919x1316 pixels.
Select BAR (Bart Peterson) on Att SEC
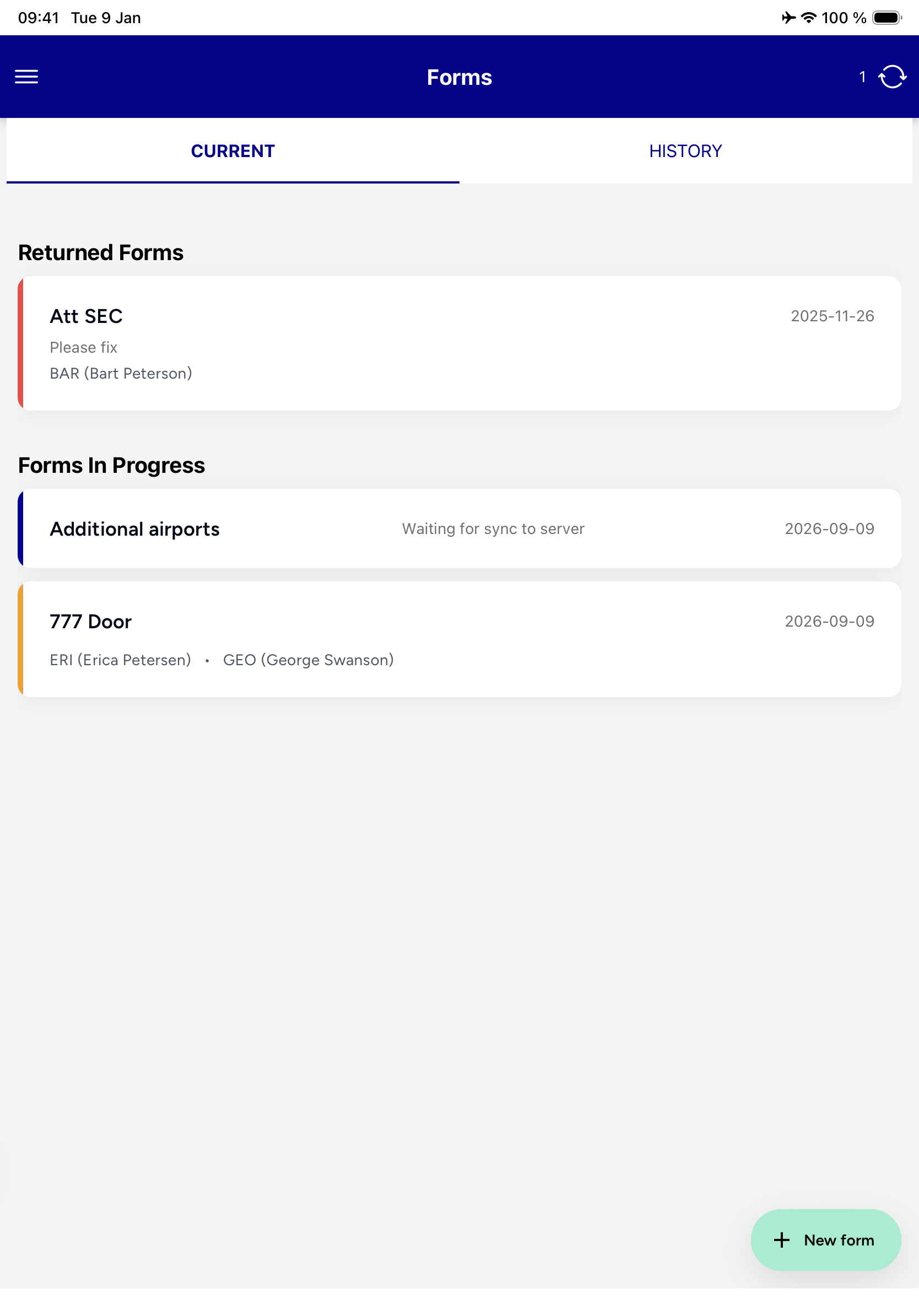pos(121,374)
